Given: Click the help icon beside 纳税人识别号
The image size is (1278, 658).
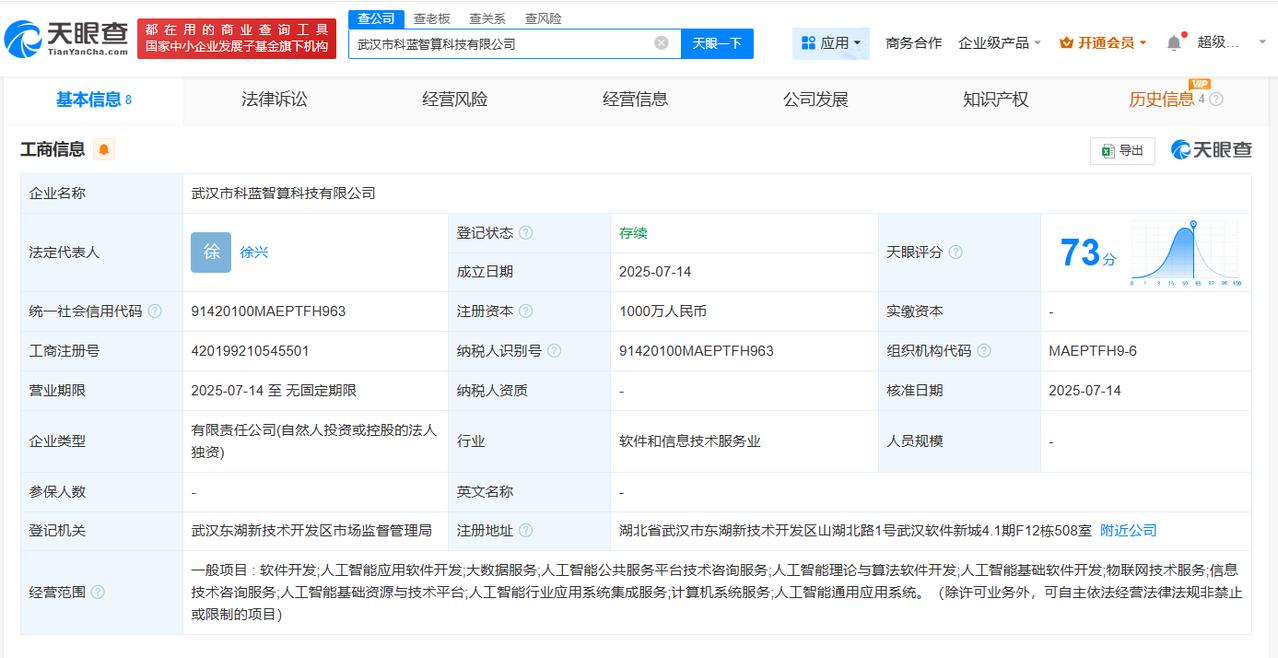Looking at the screenshot, I should pyautogui.click(x=554, y=351).
